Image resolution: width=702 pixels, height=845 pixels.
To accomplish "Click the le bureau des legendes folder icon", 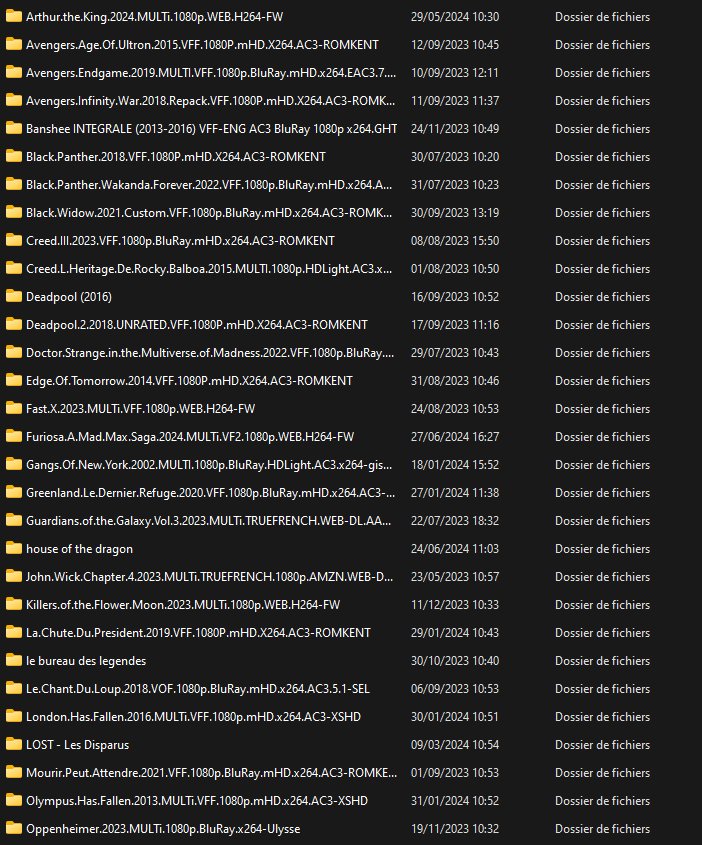I will [13, 661].
